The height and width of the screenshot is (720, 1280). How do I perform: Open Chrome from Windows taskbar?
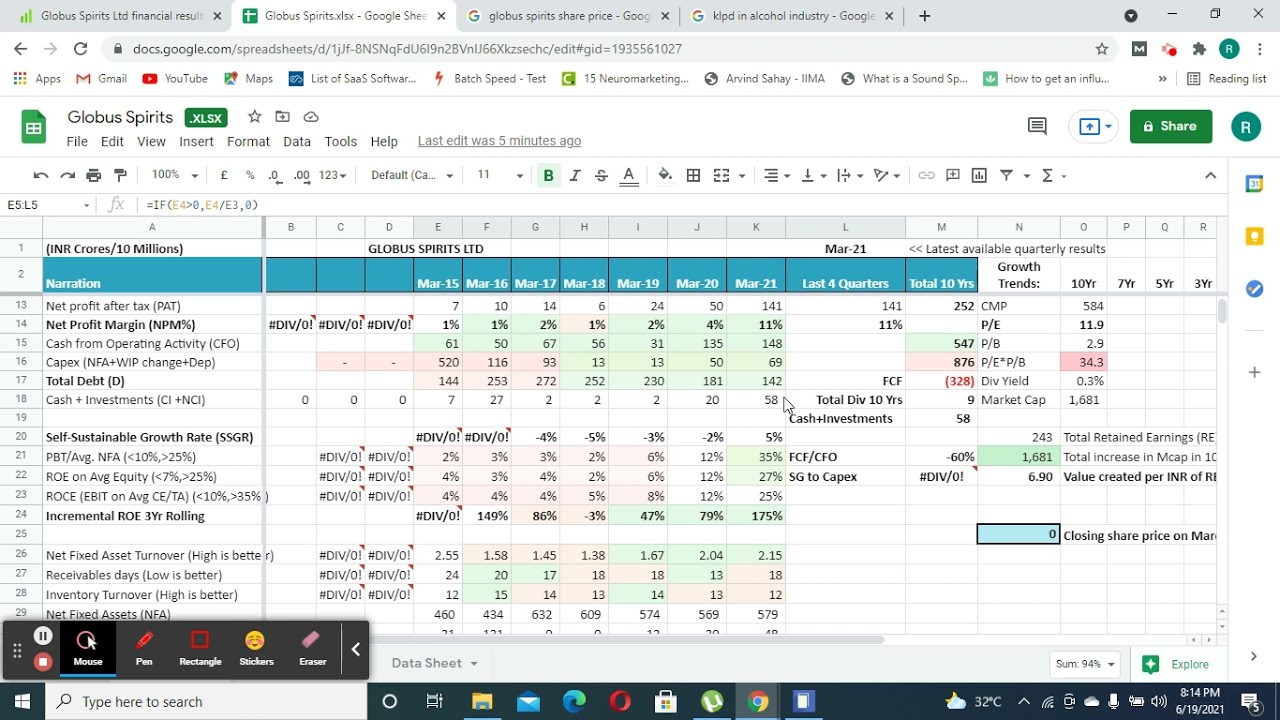pos(757,701)
